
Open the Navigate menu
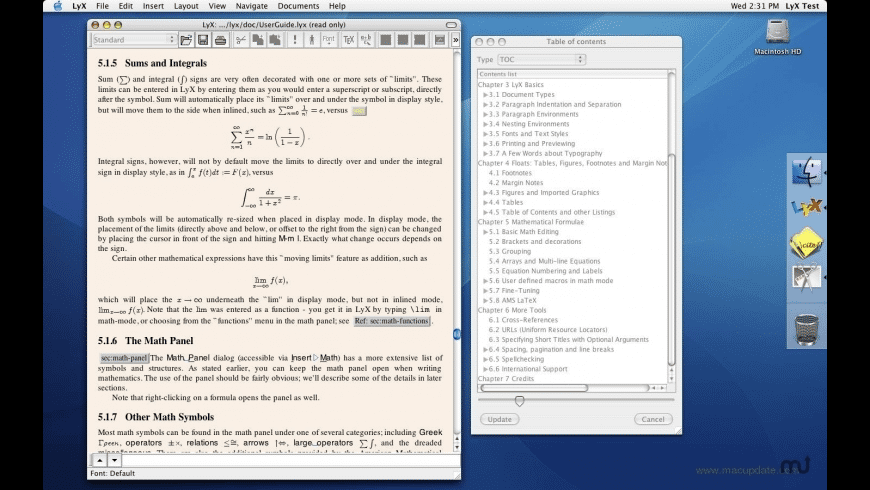(x=251, y=6)
